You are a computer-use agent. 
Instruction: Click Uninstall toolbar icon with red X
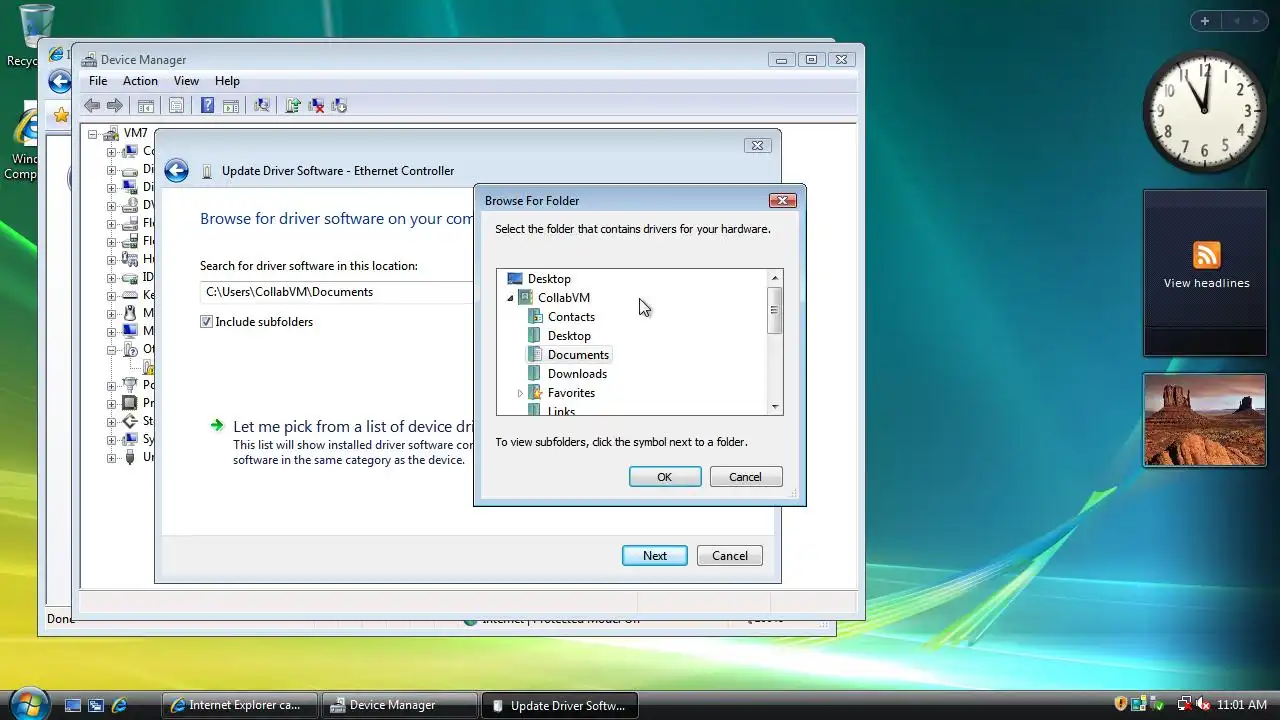(316, 105)
